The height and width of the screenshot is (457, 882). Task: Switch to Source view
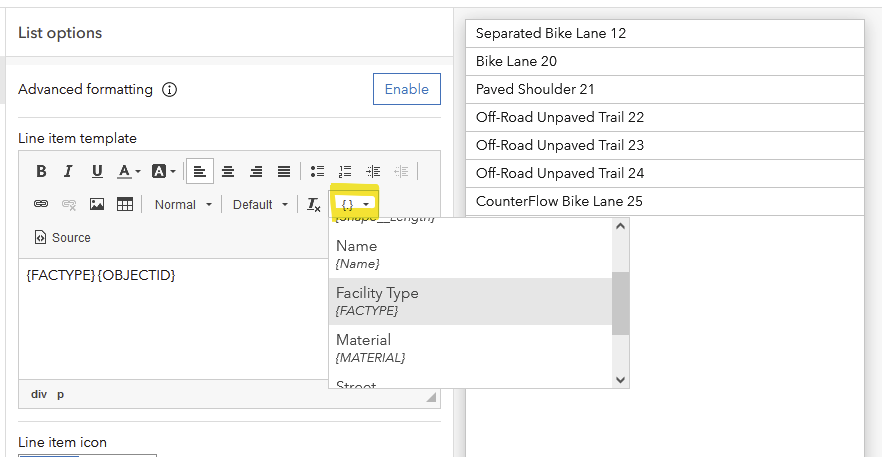tap(63, 238)
